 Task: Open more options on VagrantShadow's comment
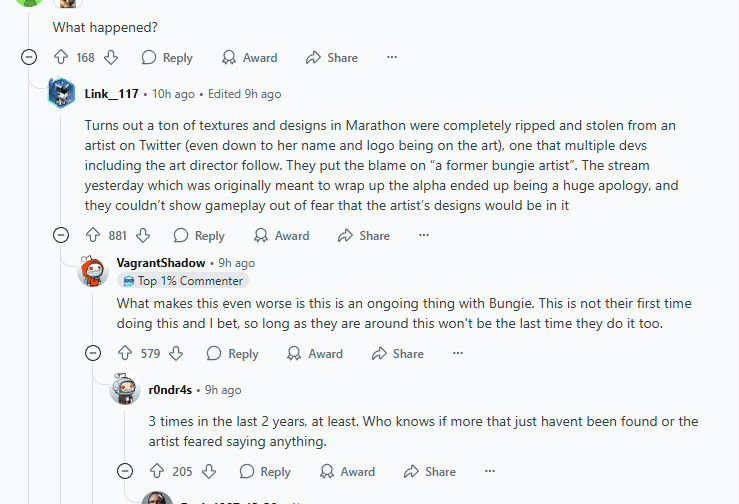pyautogui.click(x=458, y=354)
